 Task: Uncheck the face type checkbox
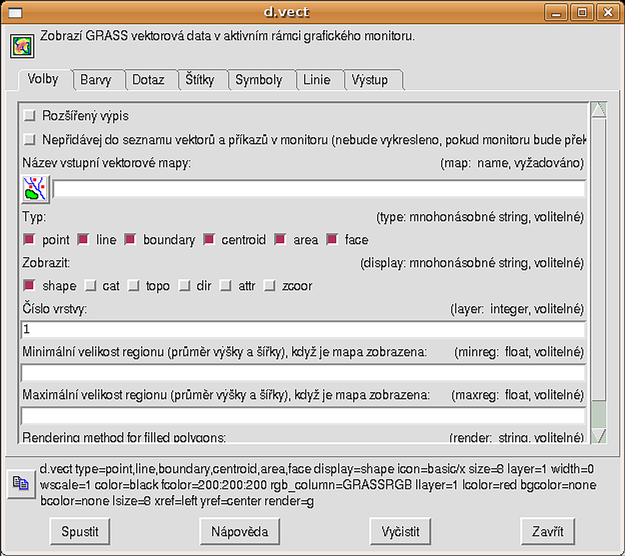tap(332, 240)
